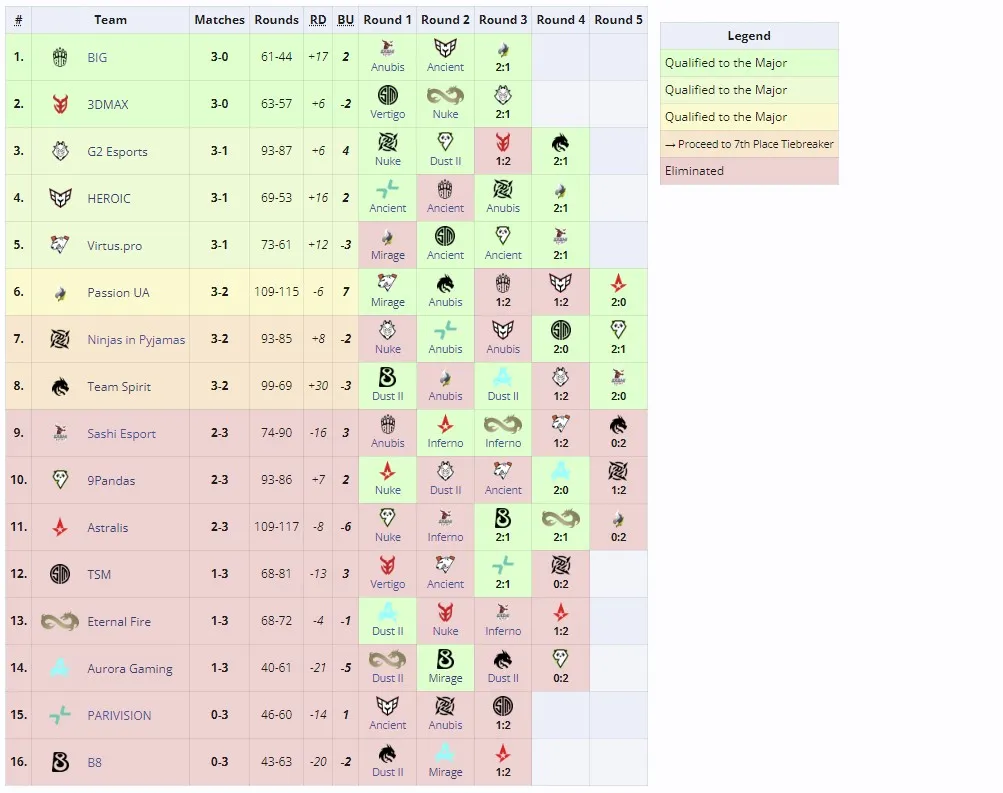Click the Rounds column header
This screenshot has height=793, width=1003.
276,20
